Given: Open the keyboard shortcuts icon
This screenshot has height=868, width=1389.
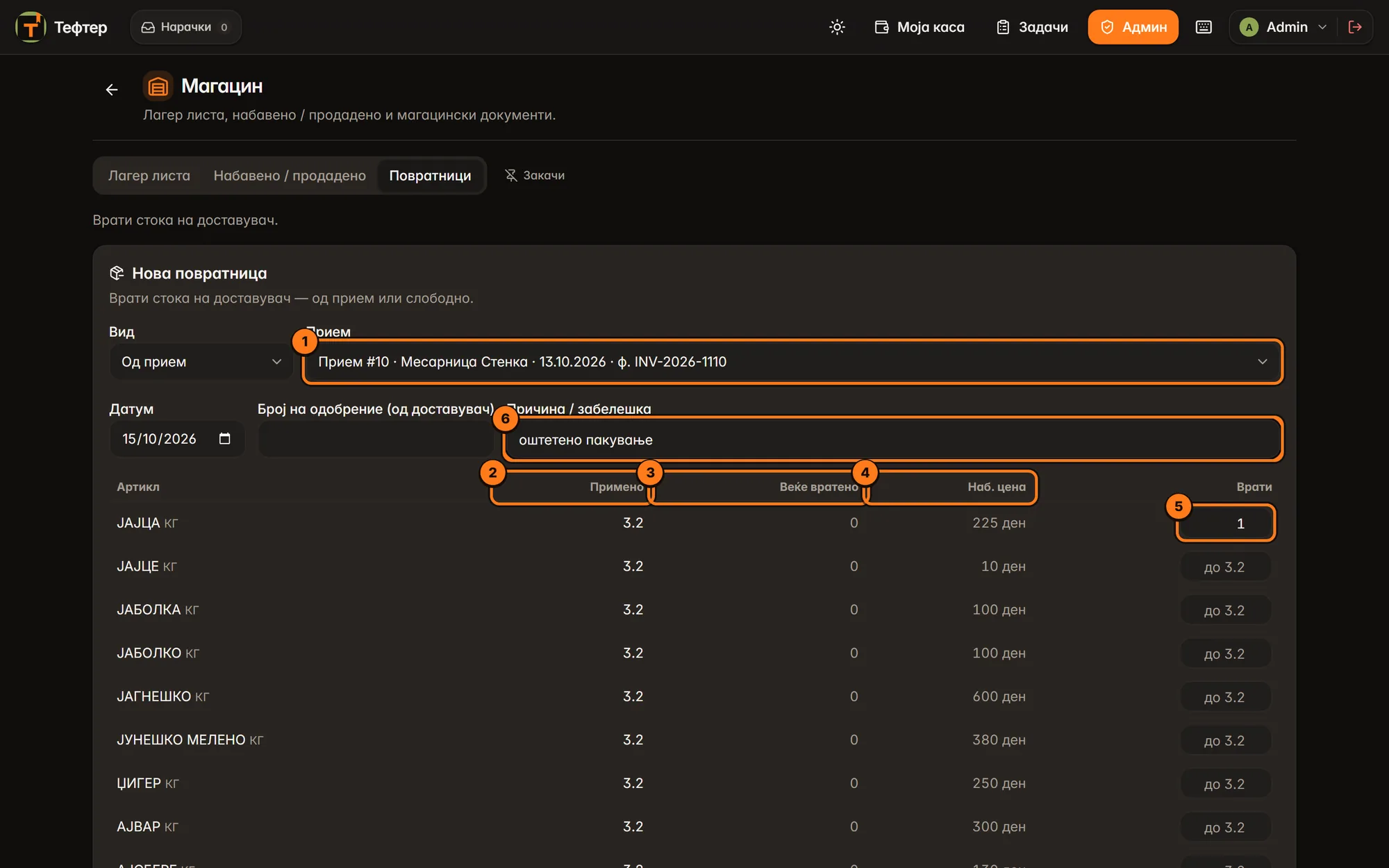Looking at the screenshot, I should [1204, 27].
